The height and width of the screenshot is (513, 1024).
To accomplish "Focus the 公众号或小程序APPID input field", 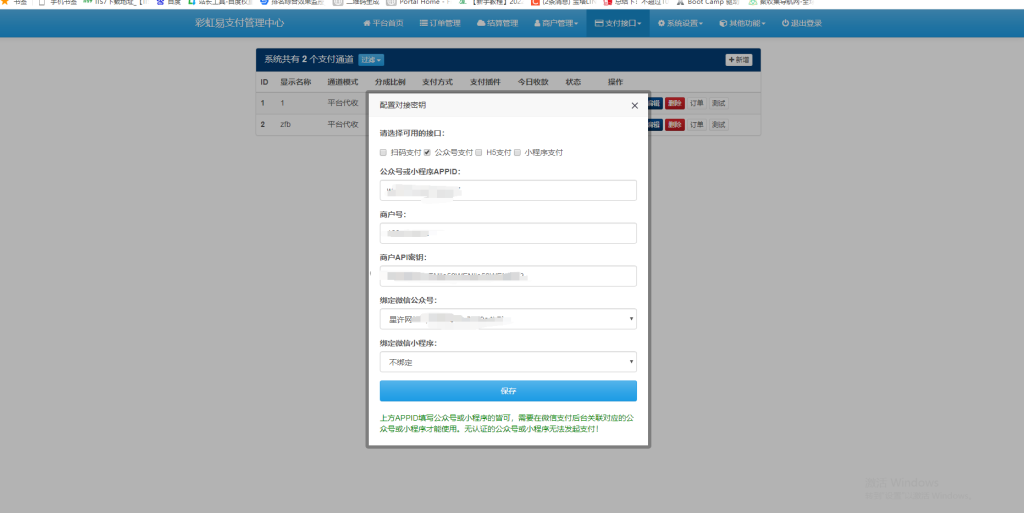I will pyautogui.click(x=508, y=191).
